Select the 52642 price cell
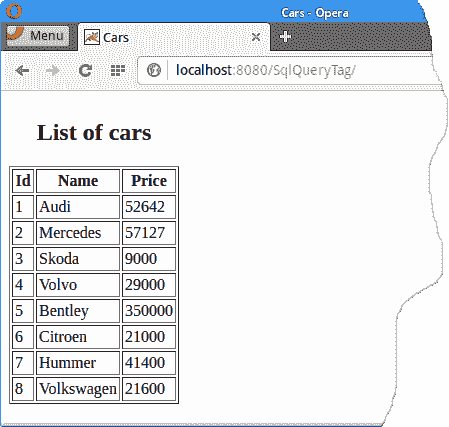Viewport: 449px width, 427px height. [x=149, y=207]
